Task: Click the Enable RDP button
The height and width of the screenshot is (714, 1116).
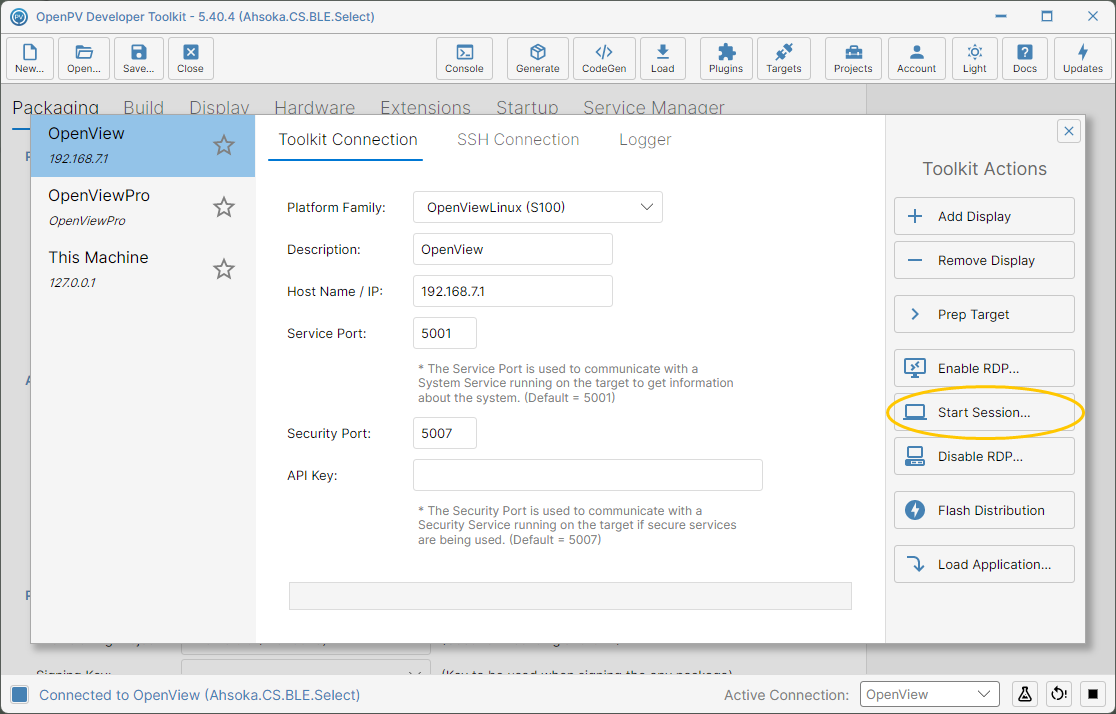Action: pos(984,368)
